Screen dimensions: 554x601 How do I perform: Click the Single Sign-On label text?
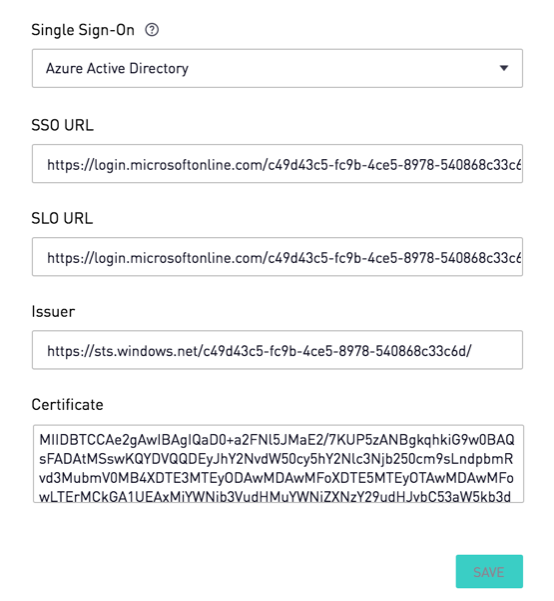[x=83, y=30]
